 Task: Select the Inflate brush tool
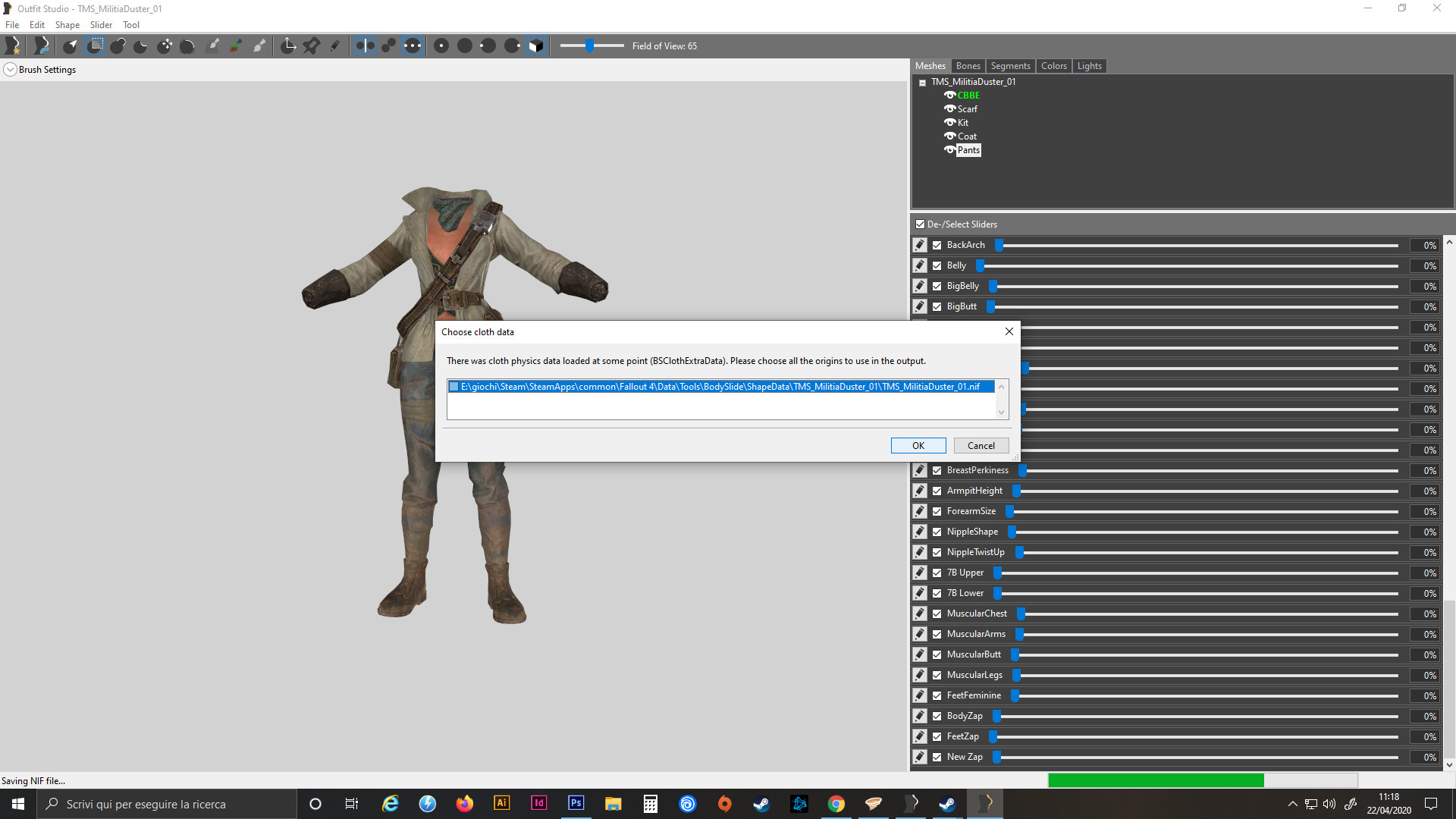coord(118,45)
